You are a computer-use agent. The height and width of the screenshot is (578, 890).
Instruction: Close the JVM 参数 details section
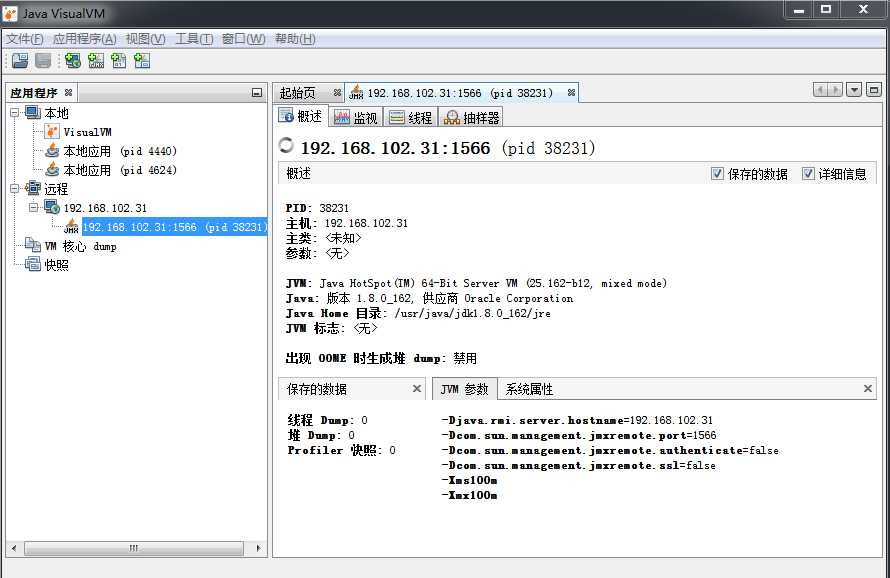click(867, 388)
